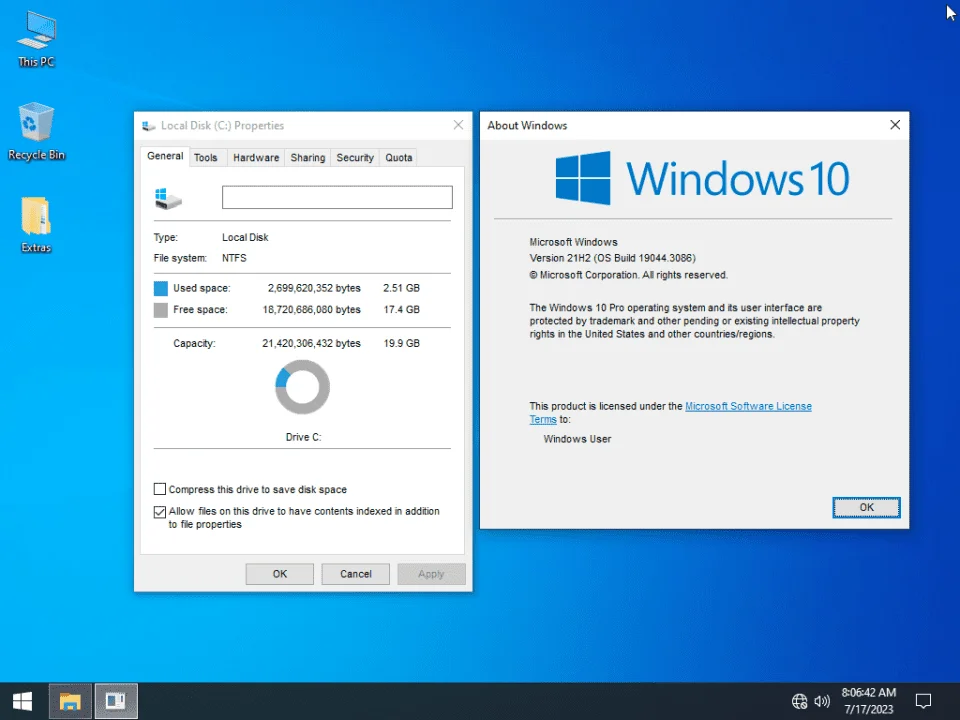Viewport: 960px width, 720px height.
Task: Open the Microsoft Software License link
Action: pos(748,406)
